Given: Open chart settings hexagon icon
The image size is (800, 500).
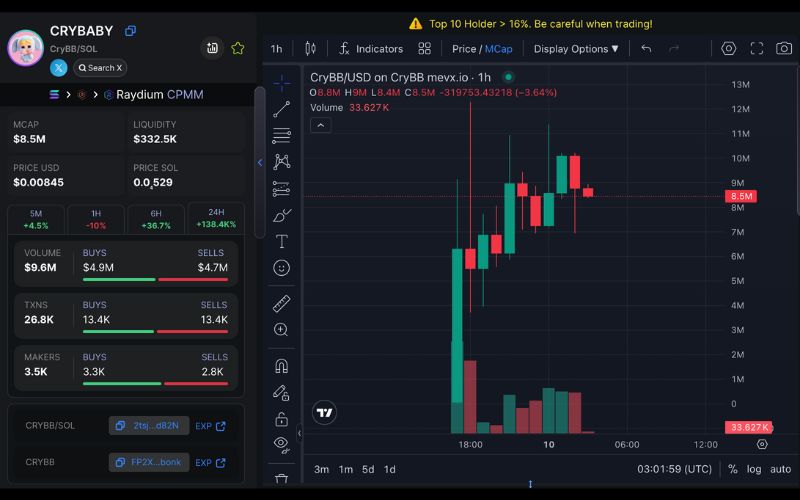Looking at the screenshot, I should [729, 48].
